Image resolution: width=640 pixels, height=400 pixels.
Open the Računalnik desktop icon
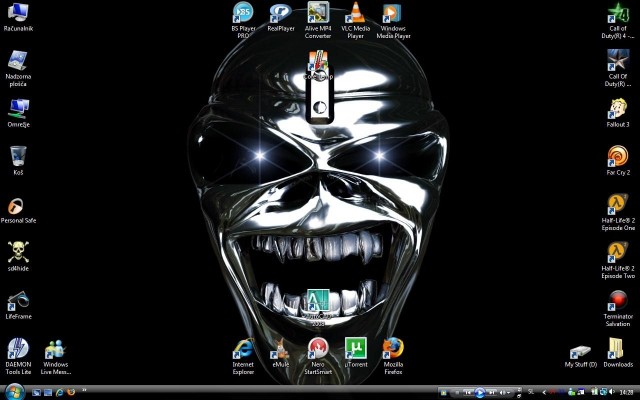coord(18,17)
